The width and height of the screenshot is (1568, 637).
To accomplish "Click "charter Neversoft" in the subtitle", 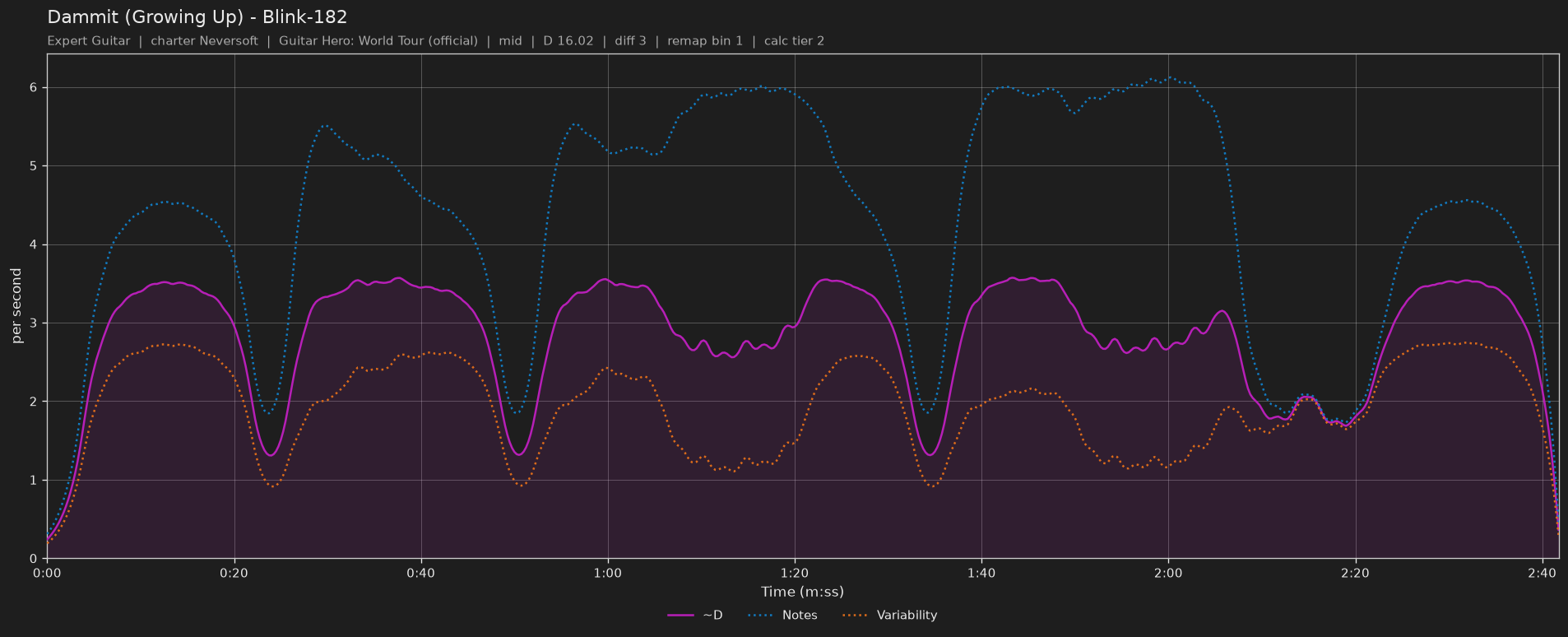I will coord(204,41).
